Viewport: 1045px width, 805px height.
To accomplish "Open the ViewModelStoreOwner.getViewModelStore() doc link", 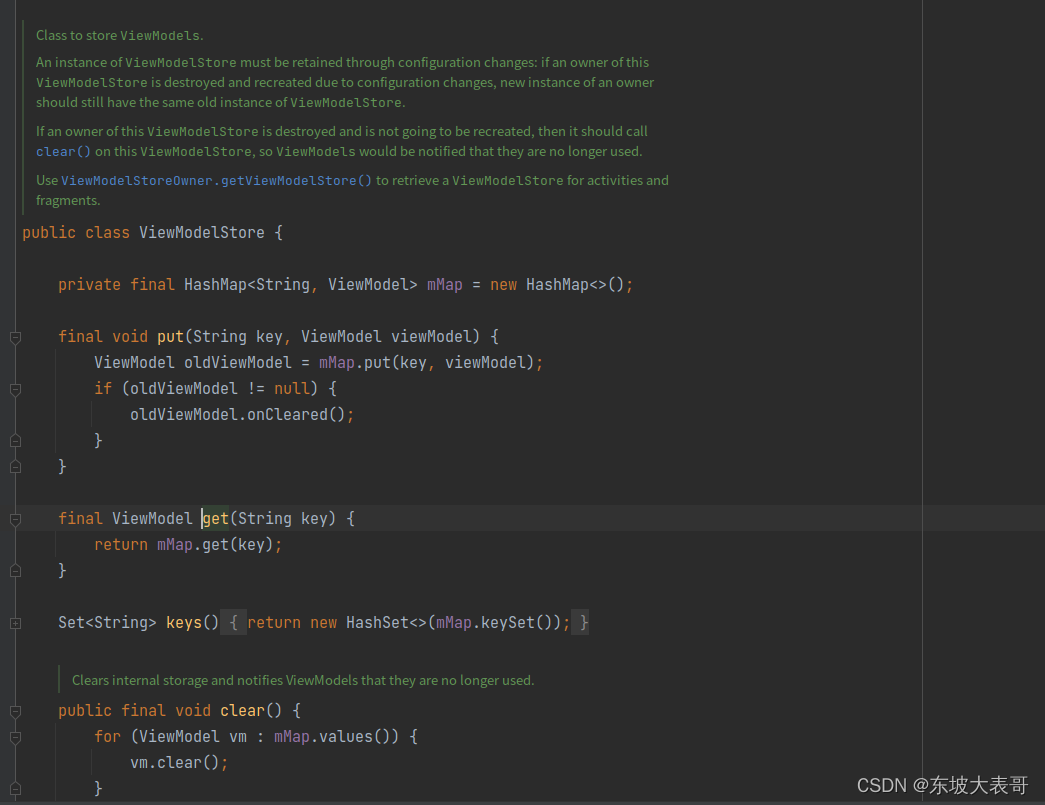I will click(217, 181).
